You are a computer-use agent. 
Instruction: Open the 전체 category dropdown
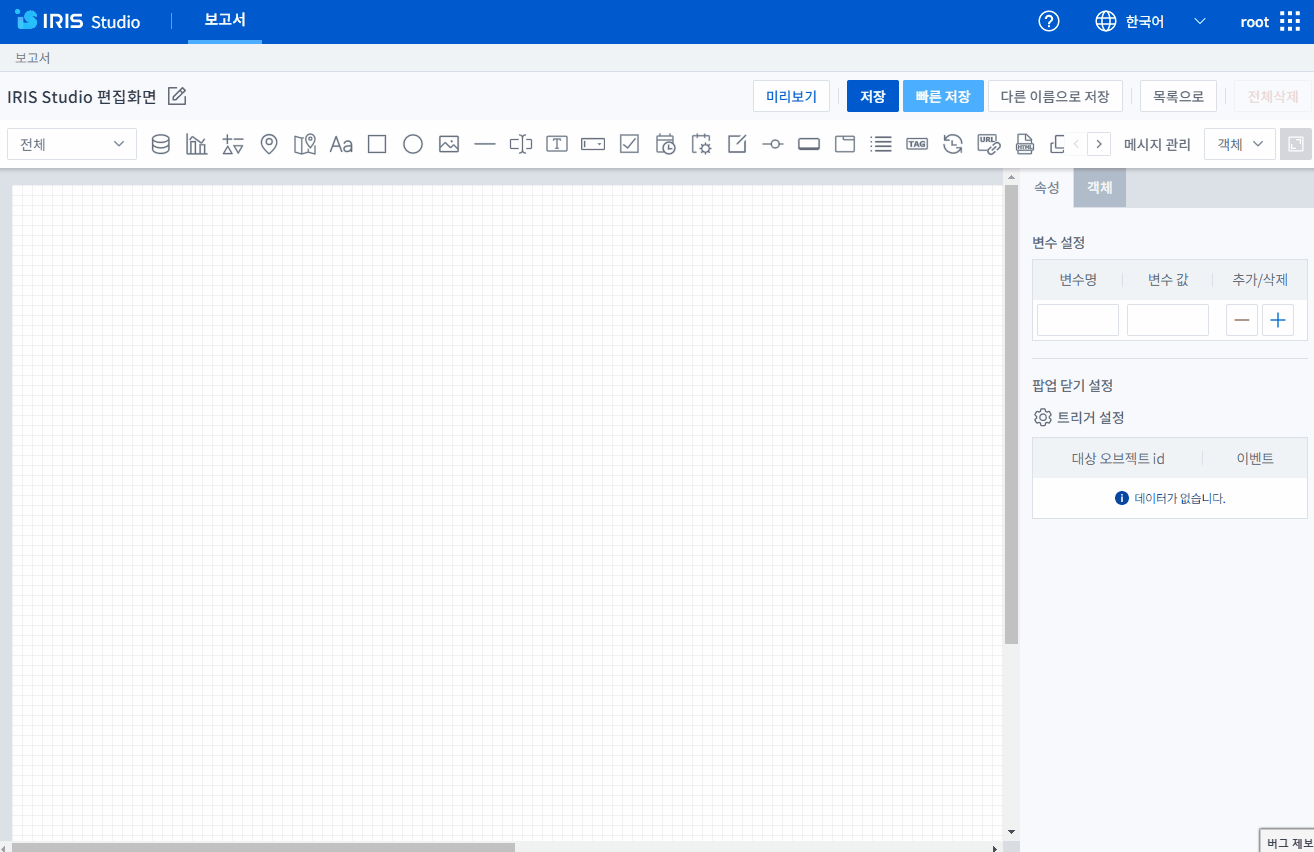72,144
